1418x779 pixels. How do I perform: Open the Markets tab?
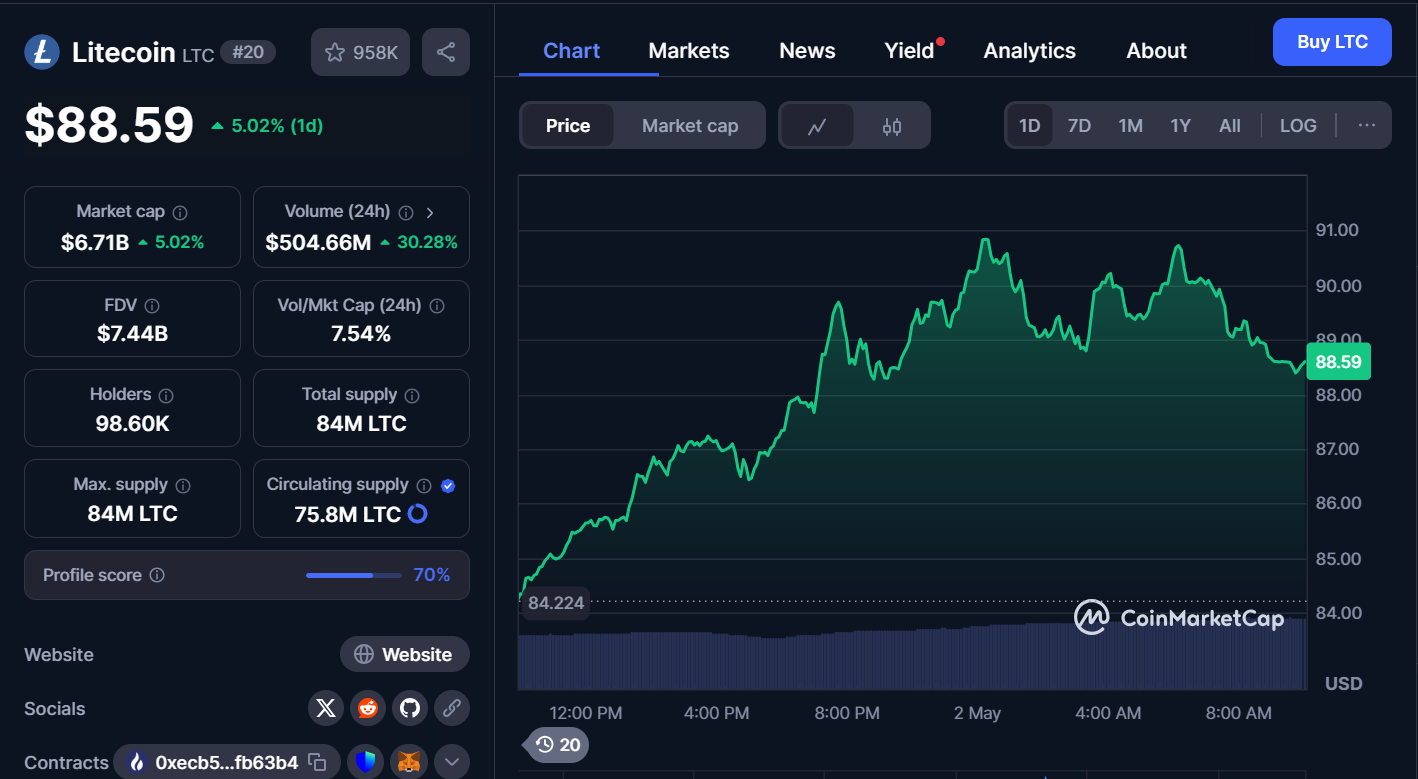[689, 51]
